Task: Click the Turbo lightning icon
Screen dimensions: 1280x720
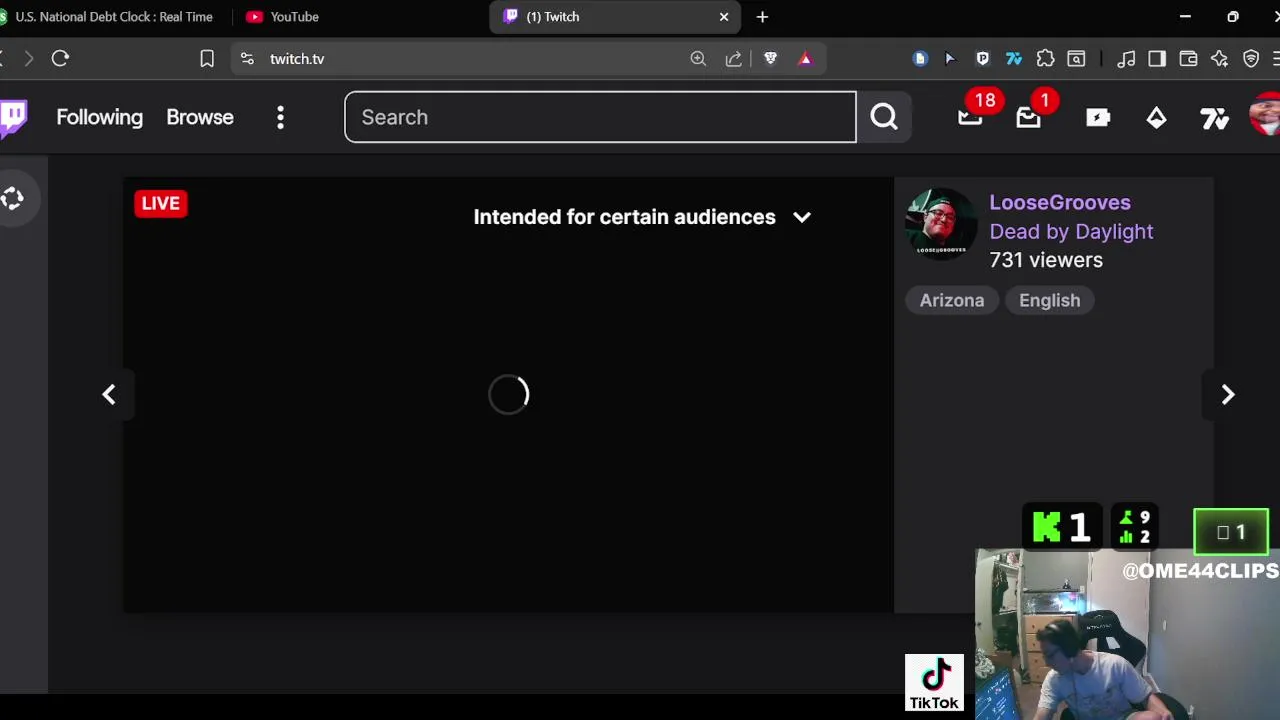Action: tap(1098, 117)
